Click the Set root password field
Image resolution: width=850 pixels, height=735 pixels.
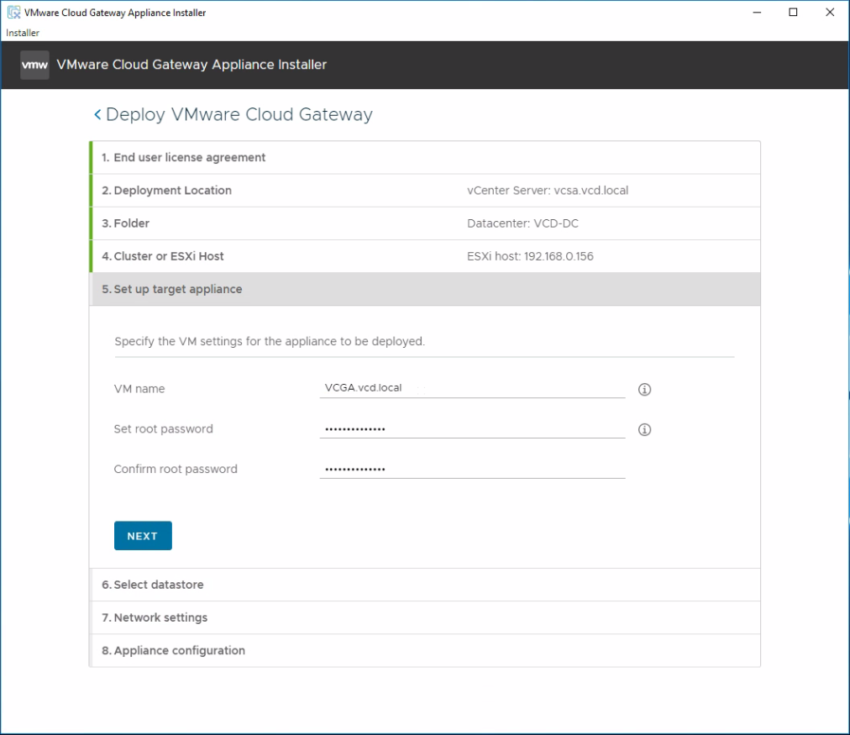(470, 428)
